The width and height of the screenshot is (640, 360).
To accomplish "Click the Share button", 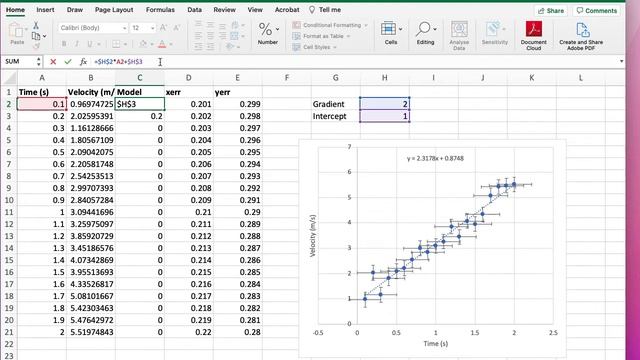I will tap(551, 11).
